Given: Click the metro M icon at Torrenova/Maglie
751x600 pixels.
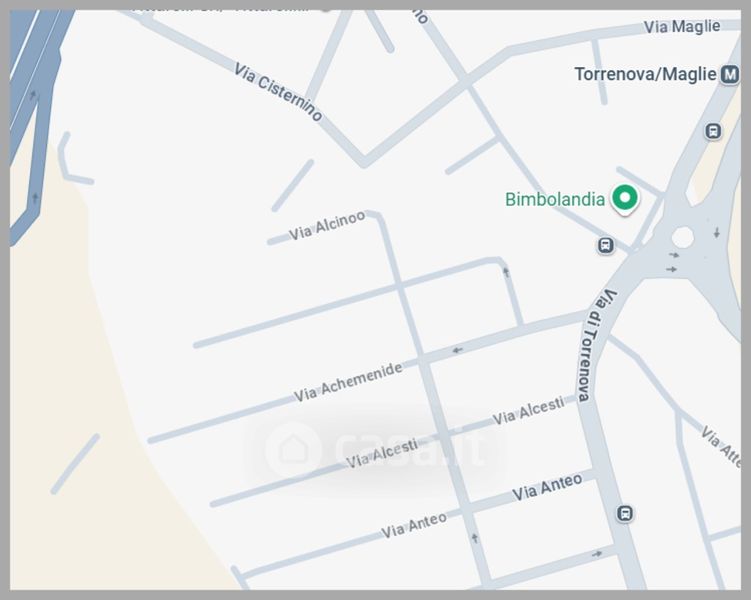Looking at the screenshot, I should (x=729, y=75).
